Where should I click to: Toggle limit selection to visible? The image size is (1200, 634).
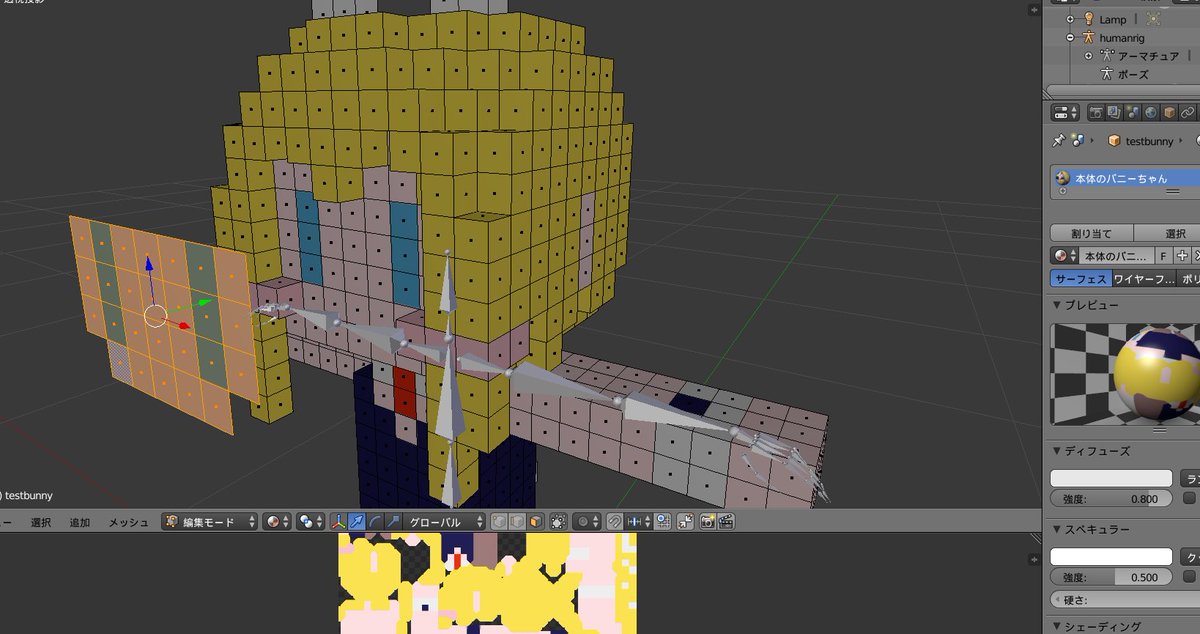click(558, 522)
